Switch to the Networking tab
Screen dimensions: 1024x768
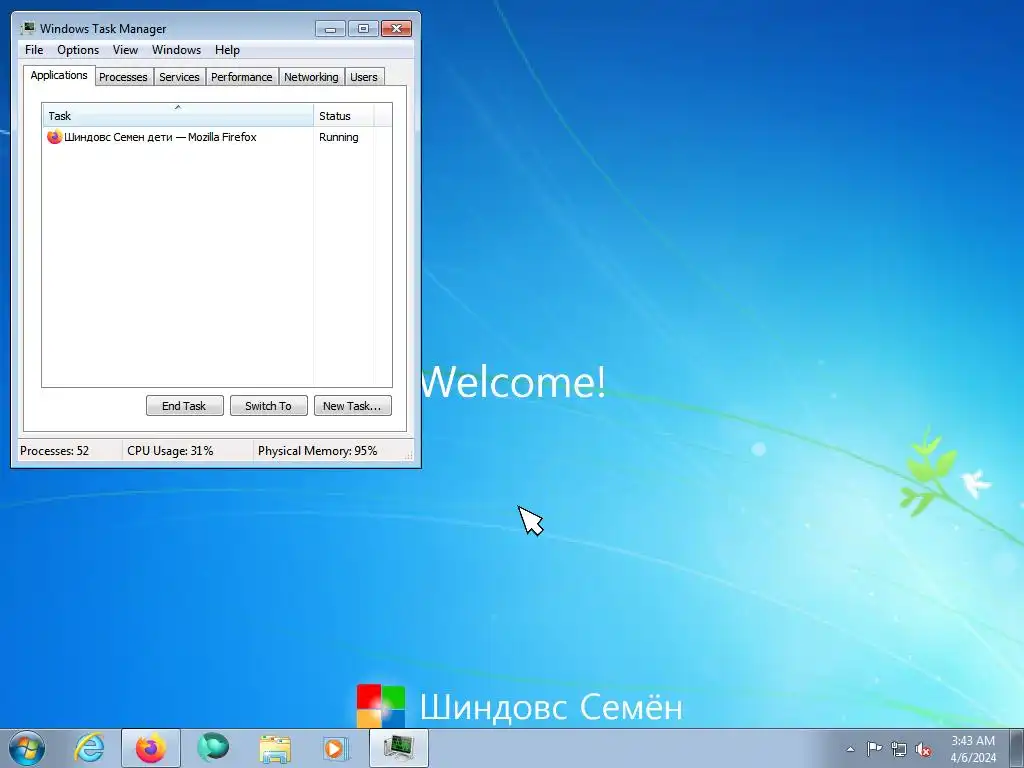(x=311, y=77)
